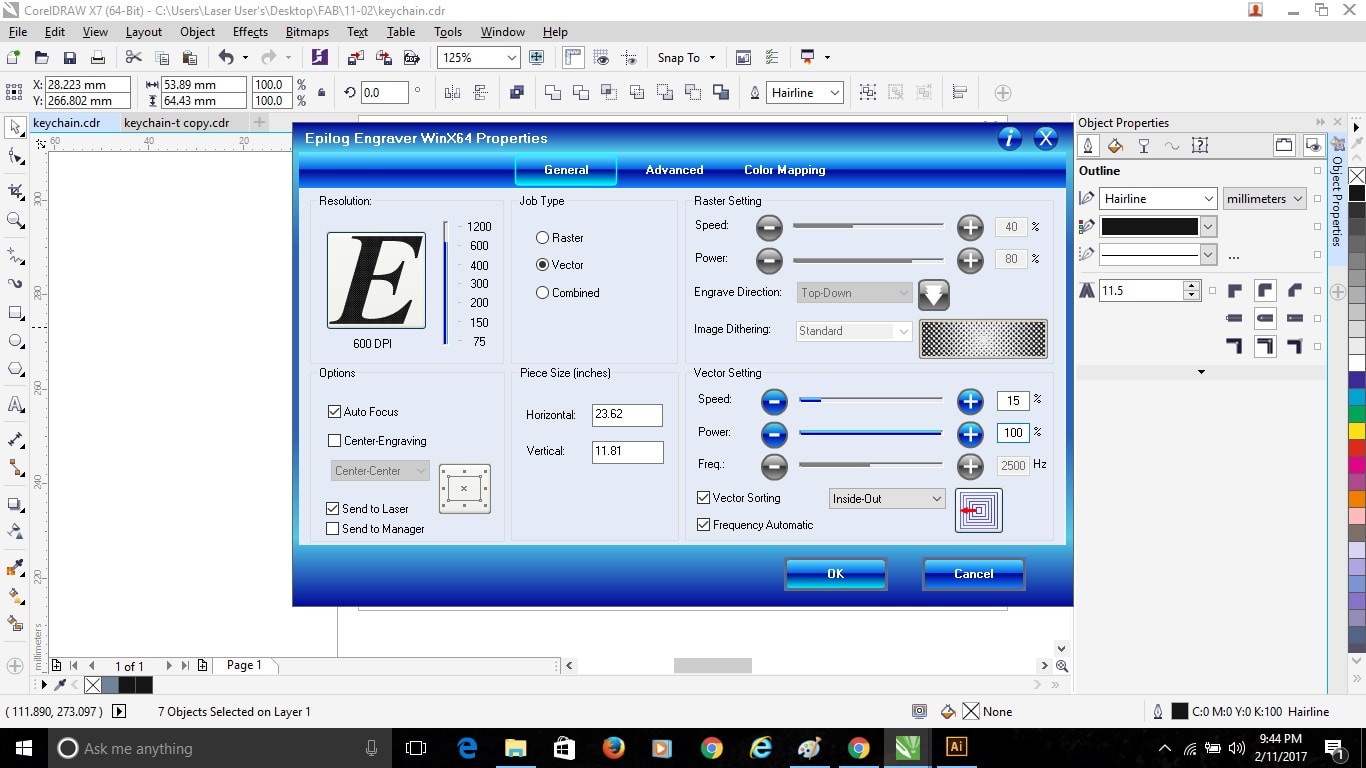Enable the Center-Engraving checkbox
Screen dimensions: 1366x768
(x=334, y=441)
